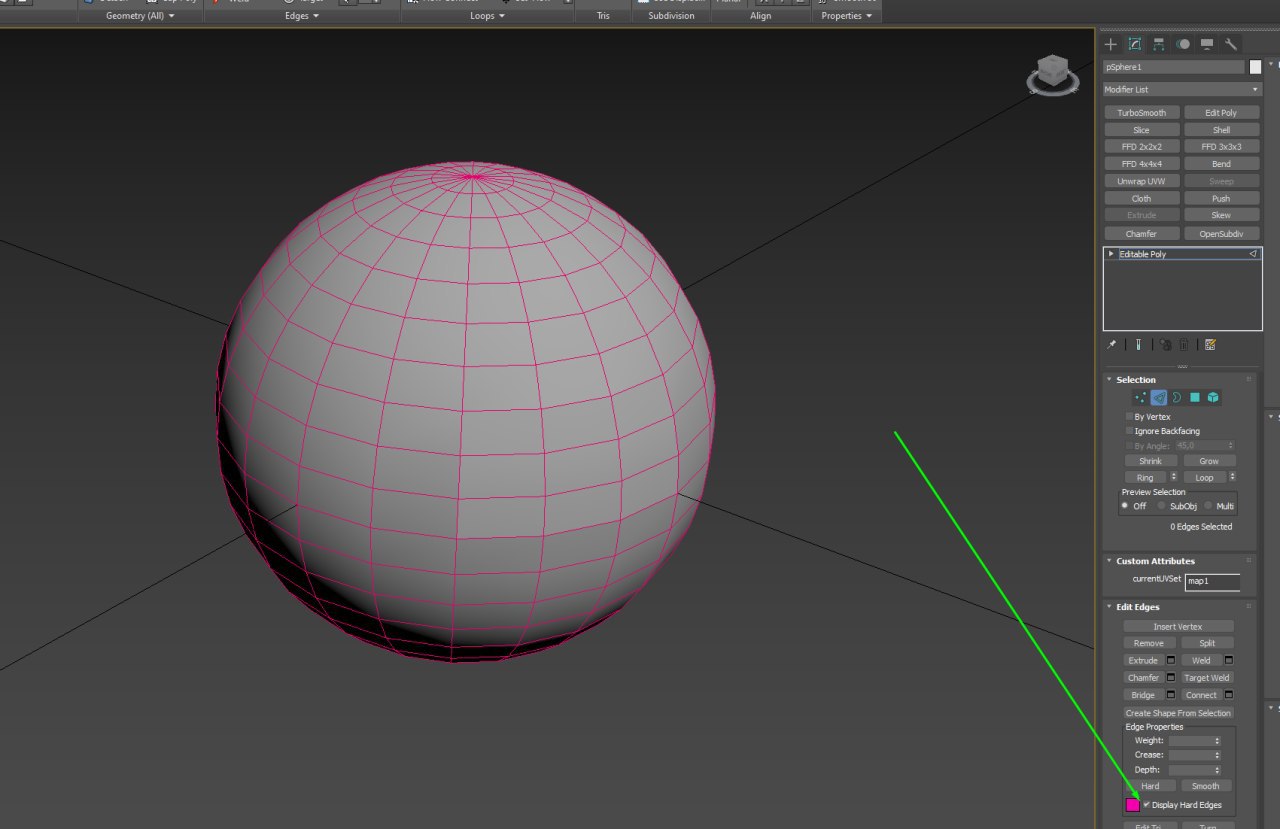Open the Create panel plus tab
Screen dimensions: 1280x829
click(1110, 44)
